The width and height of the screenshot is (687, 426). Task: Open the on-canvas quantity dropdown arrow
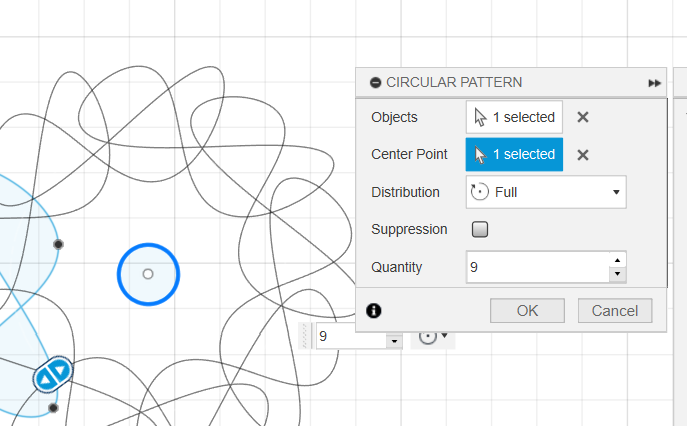pos(394,341)
